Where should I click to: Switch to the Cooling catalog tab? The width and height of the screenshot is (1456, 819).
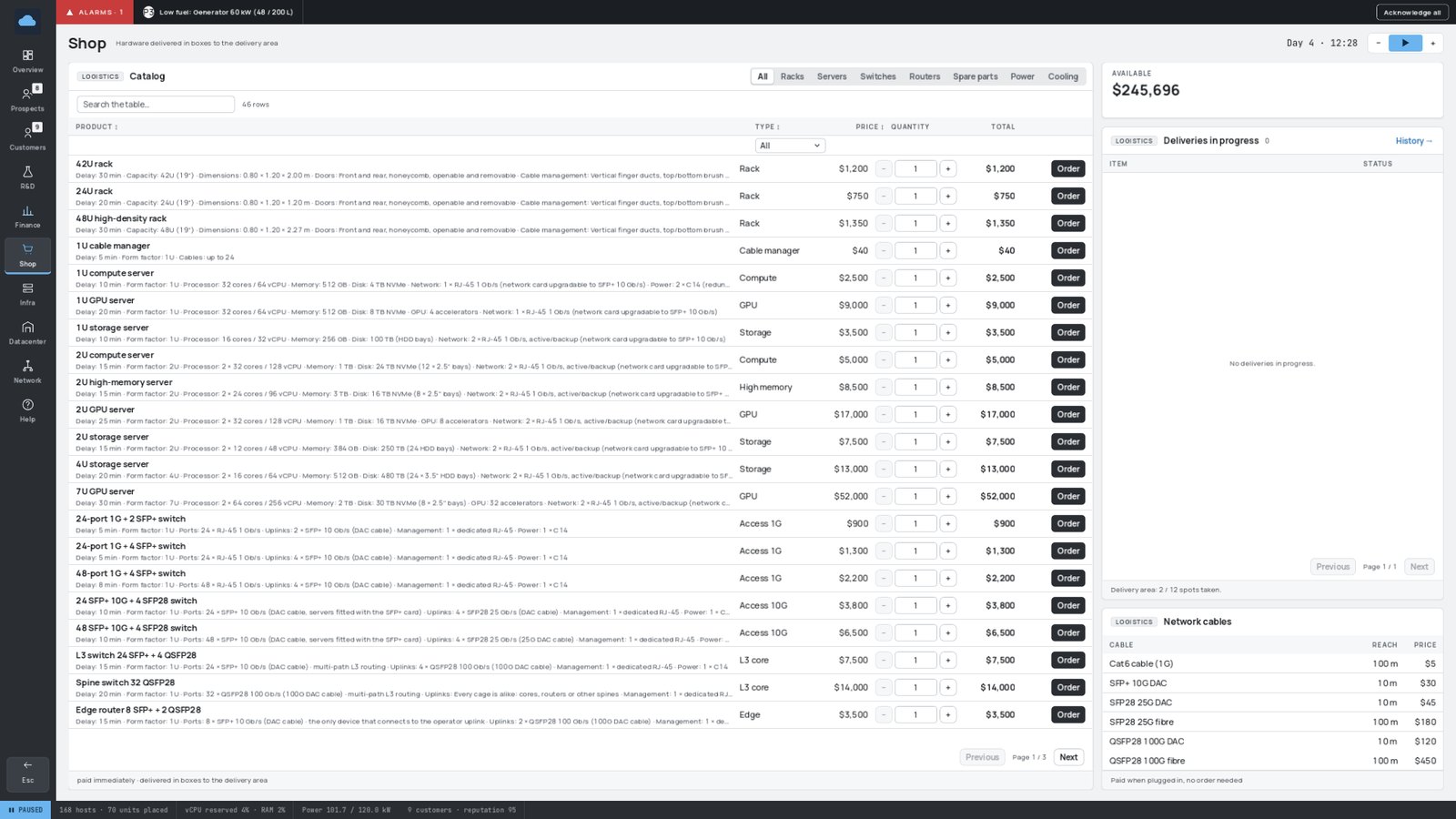point(1063,76)
